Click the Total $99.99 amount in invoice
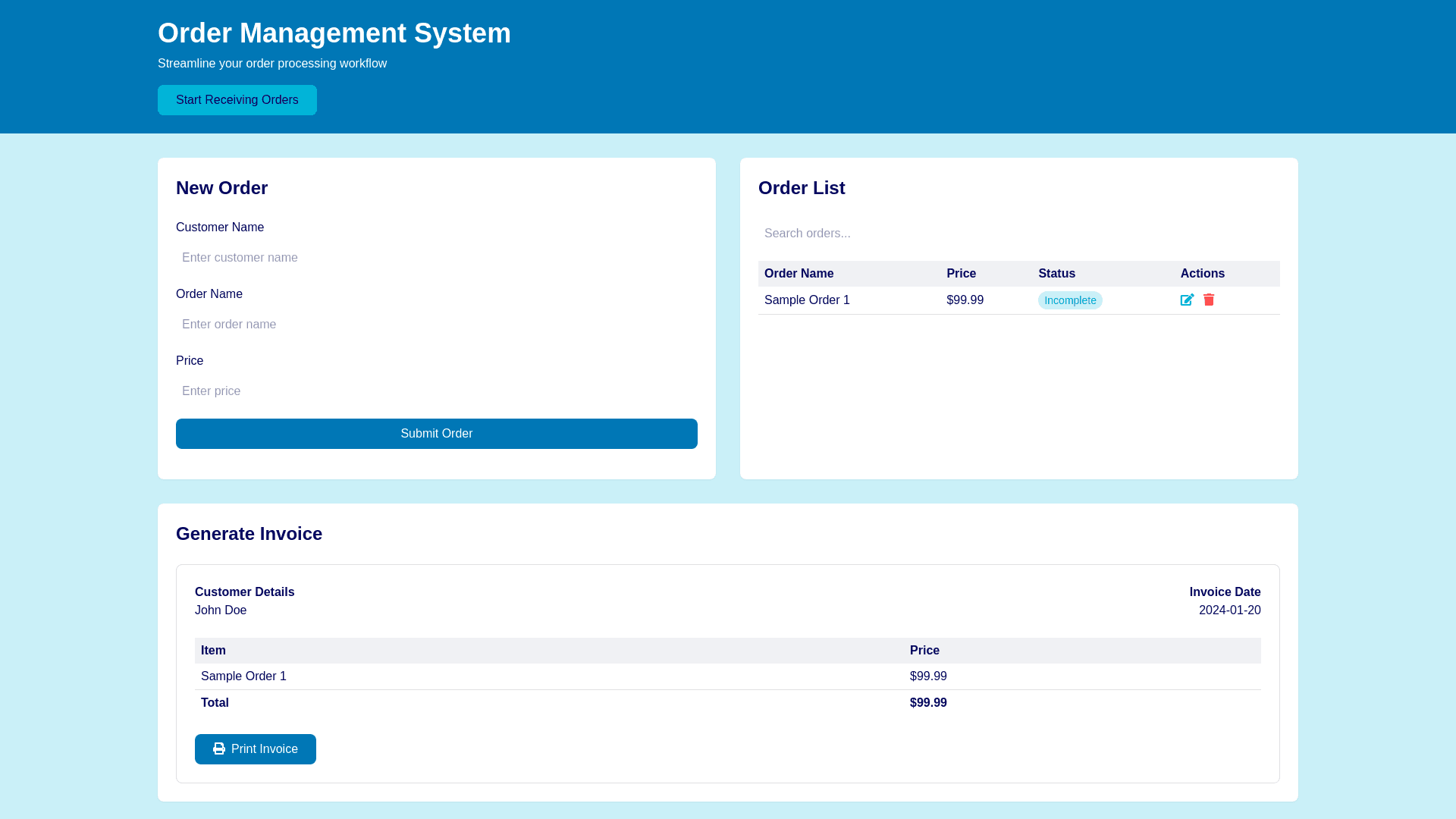 [928, 702]
